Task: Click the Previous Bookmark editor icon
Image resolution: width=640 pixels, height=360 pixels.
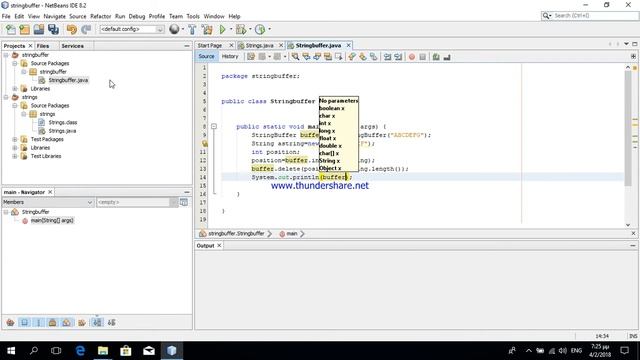Action: (352, 57)
